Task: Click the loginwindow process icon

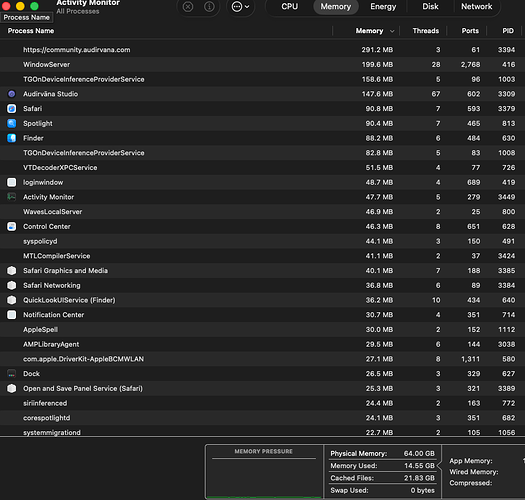Action: (11, 182)
